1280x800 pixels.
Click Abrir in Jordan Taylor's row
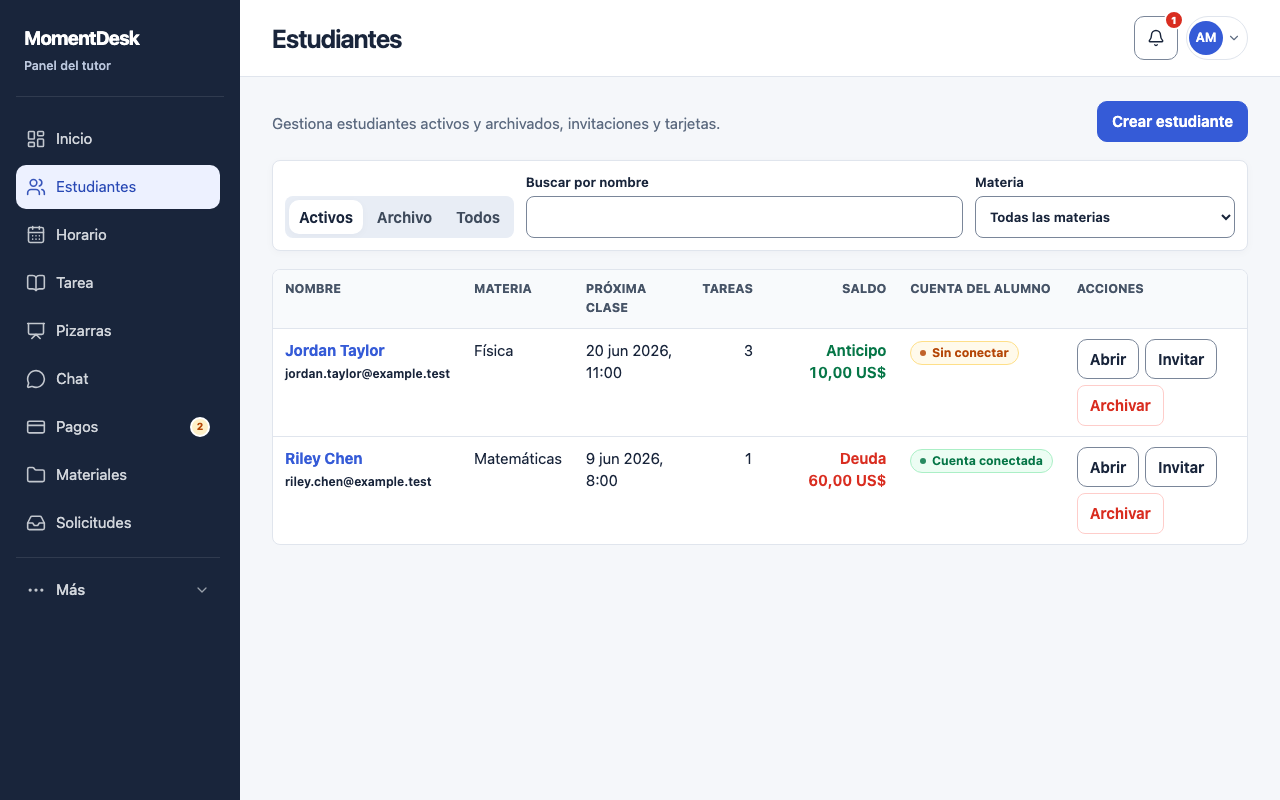(x=1108, y=359)
